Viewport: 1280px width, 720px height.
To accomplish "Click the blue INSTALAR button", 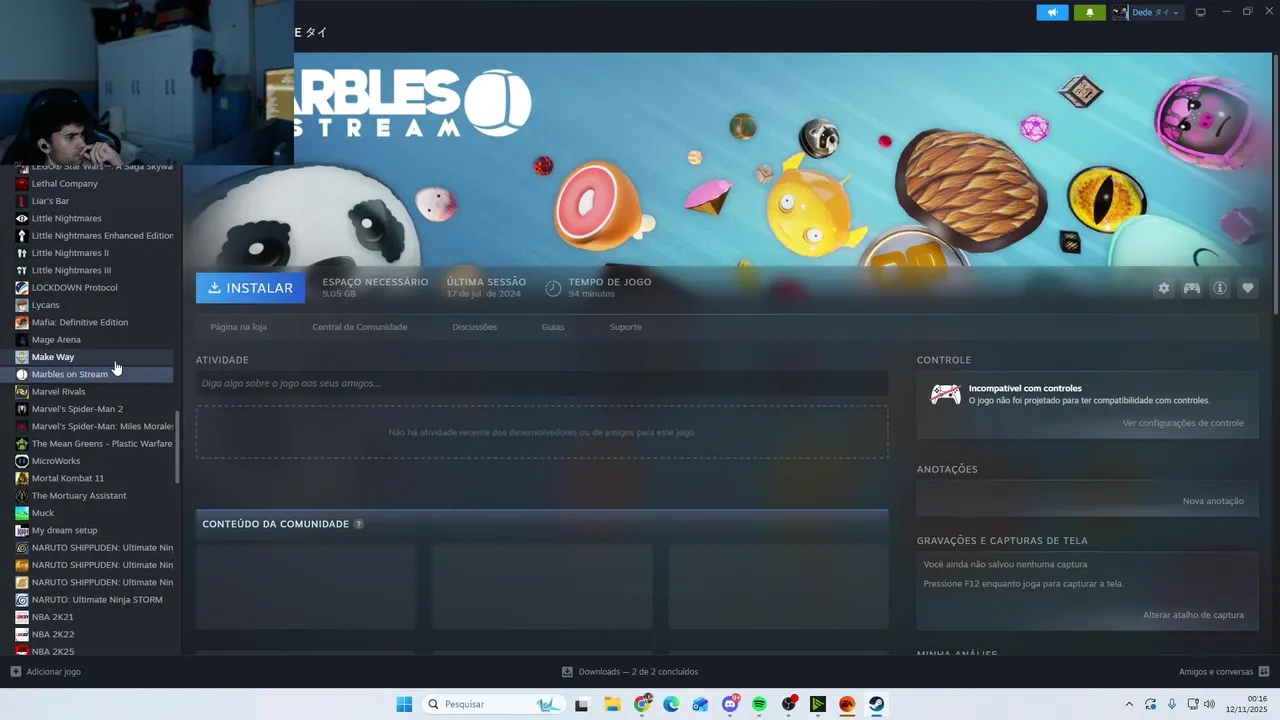I will click(x=251, y=288).
